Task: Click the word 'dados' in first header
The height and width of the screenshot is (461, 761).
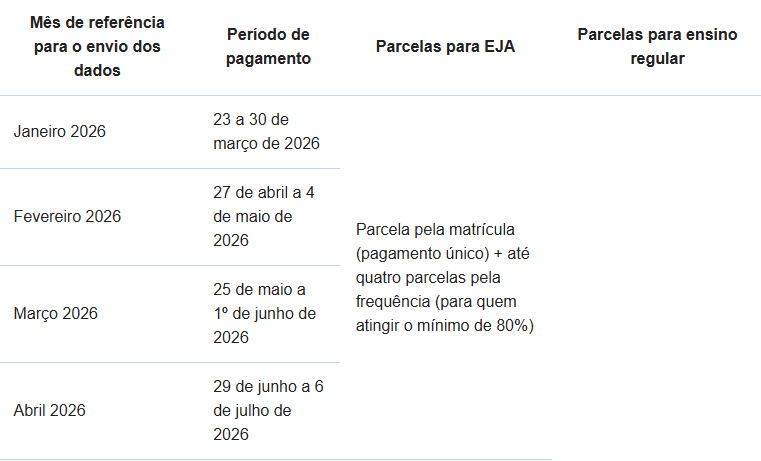Action: [x=97, y=70]
